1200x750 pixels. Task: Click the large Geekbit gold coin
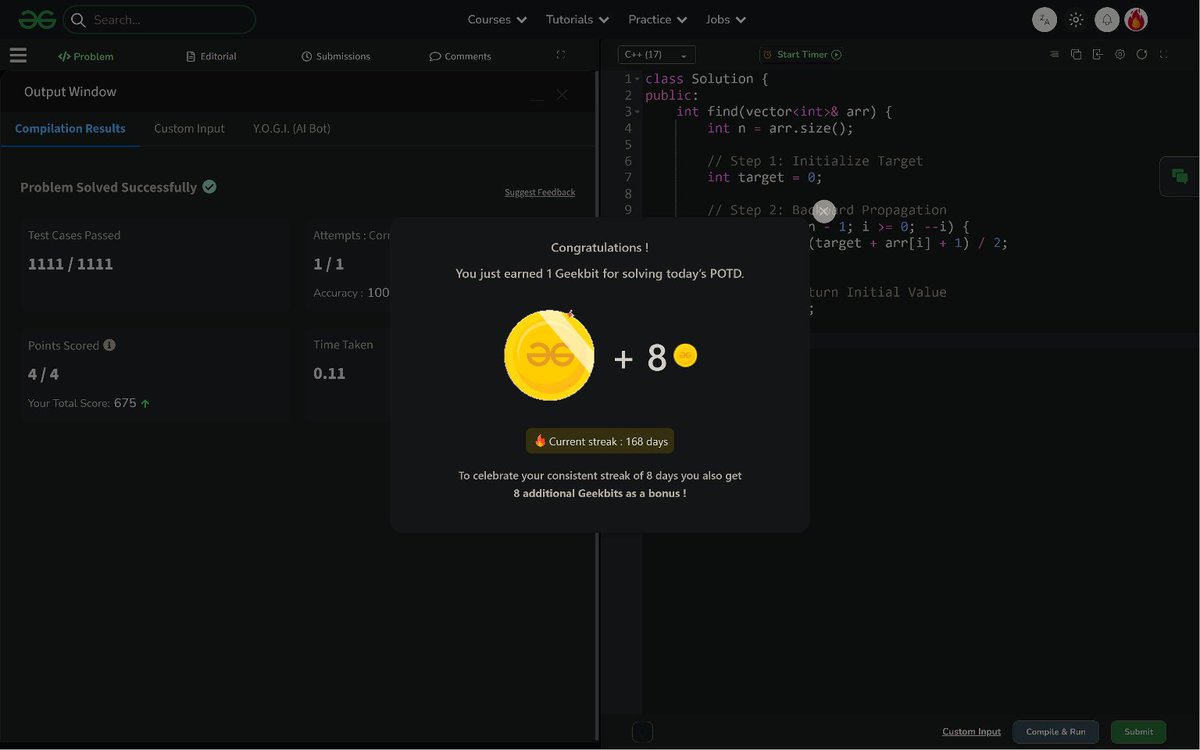(549, 356)
